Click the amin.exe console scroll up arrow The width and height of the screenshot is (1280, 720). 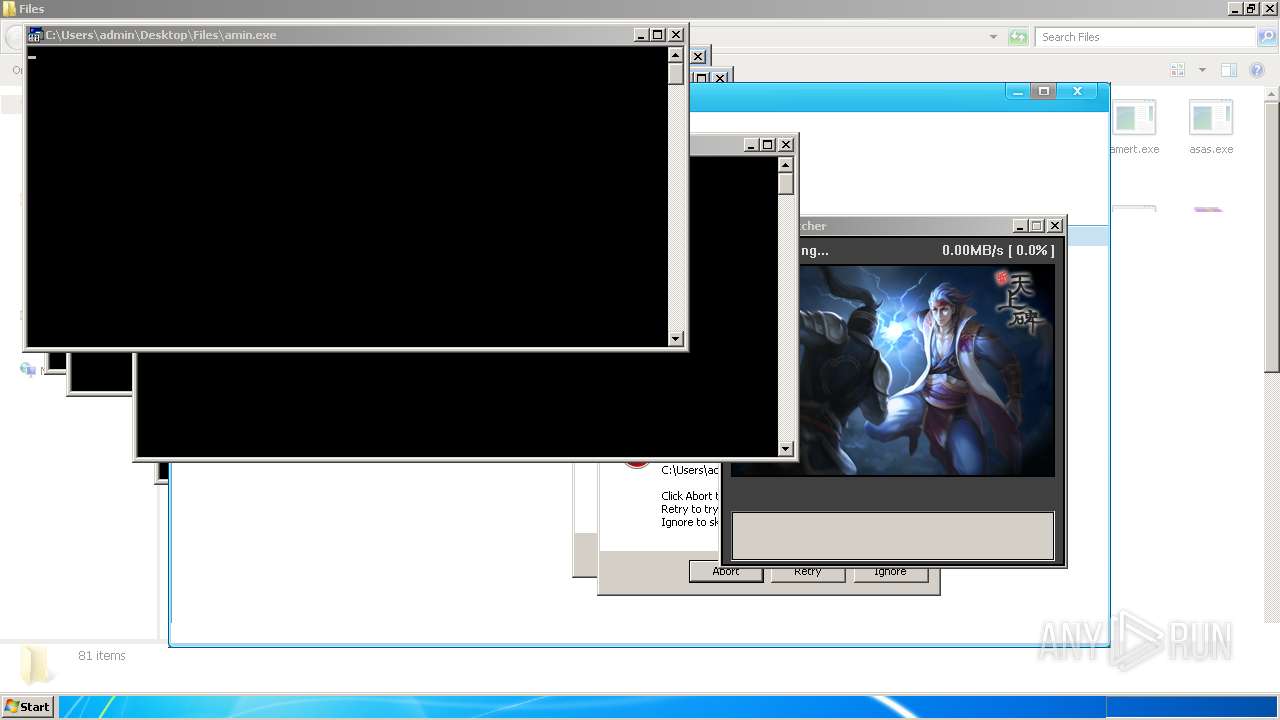point(676,55)
